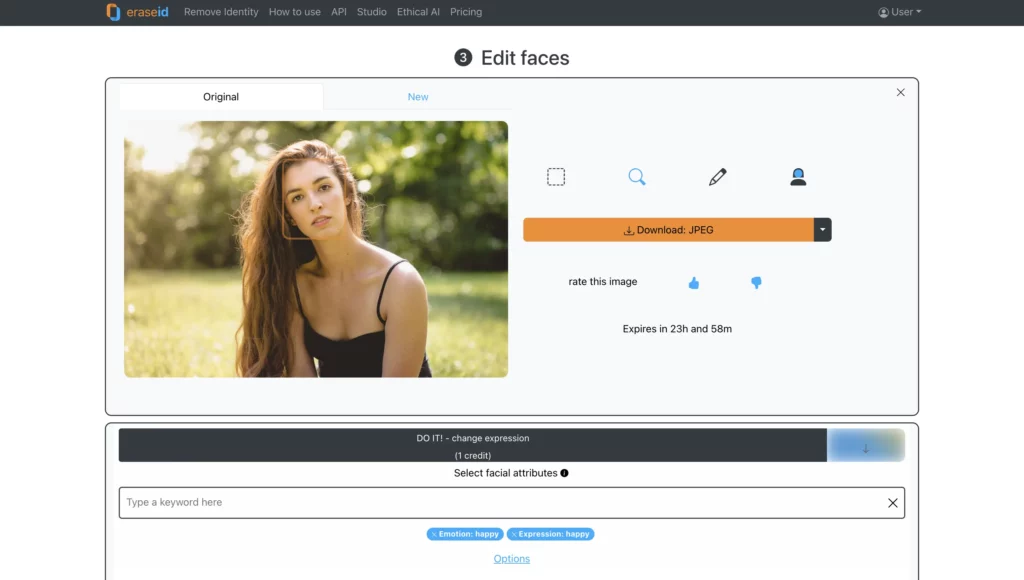Open the Pricing menu item
The width and height of the screenshot is (1024, 580).
tap(466, 12)
